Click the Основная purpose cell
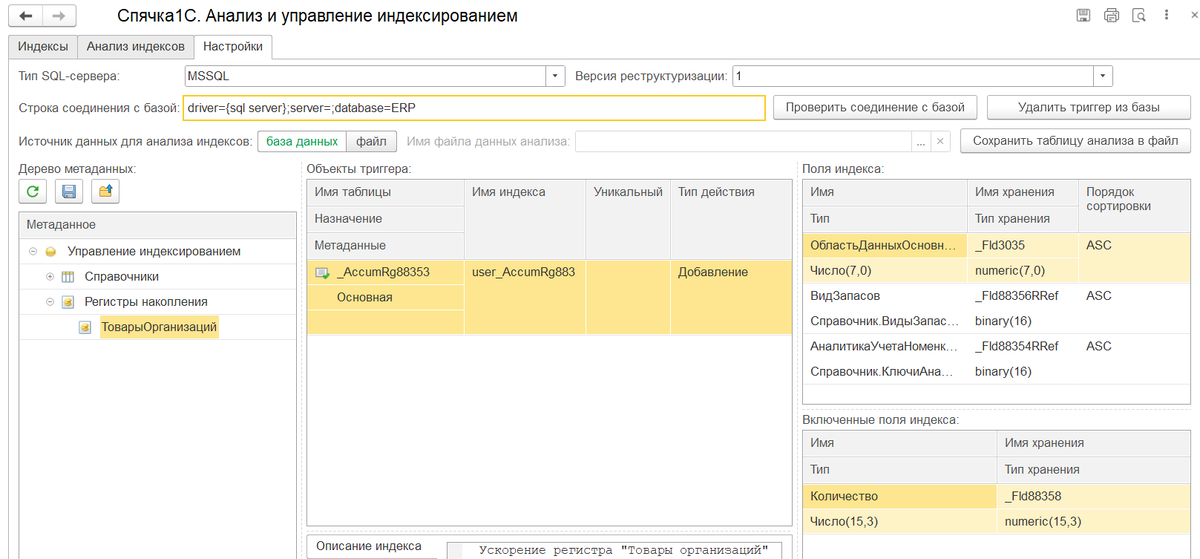Screen dimensions: 1200x559 point(385,297)
